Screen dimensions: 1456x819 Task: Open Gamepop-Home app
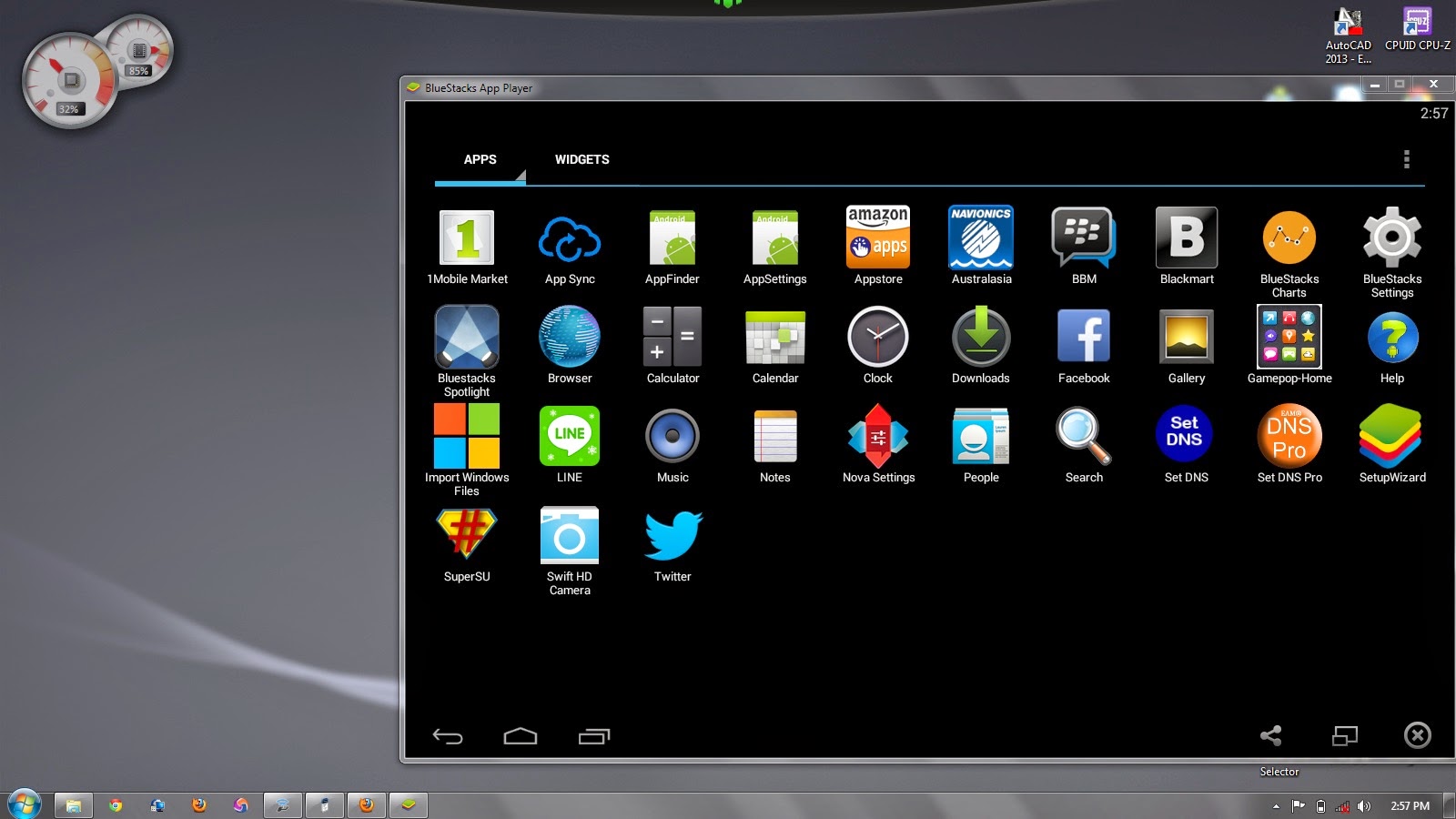(x=1289, y=337)
